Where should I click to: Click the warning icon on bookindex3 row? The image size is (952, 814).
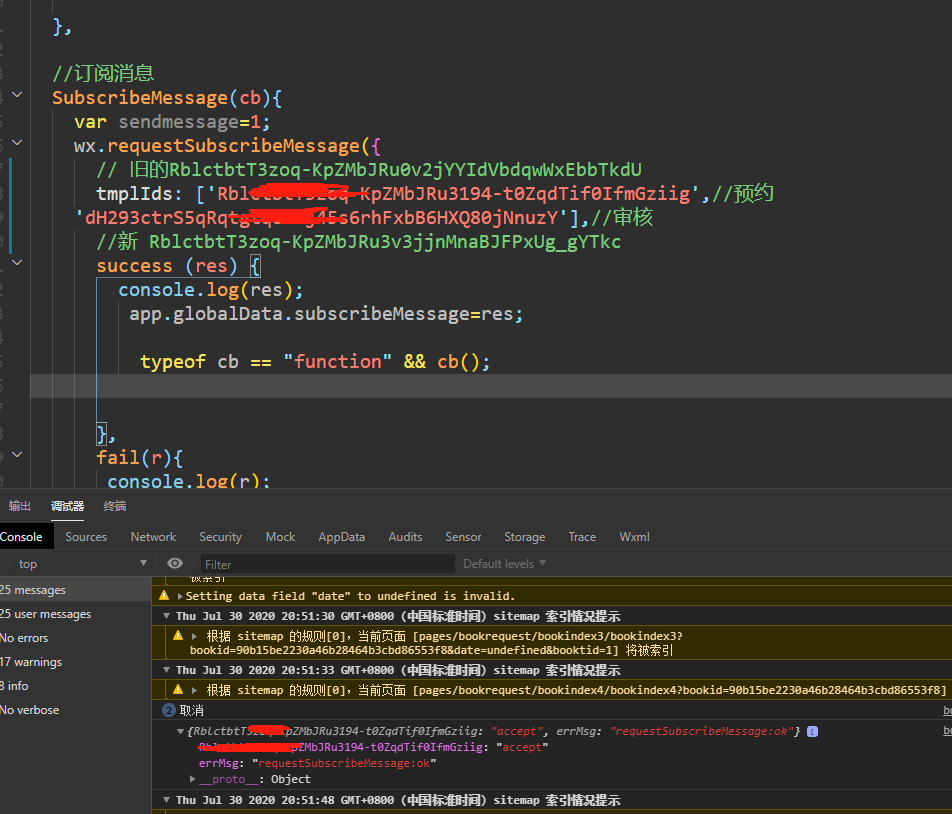(x=178, y=636)
